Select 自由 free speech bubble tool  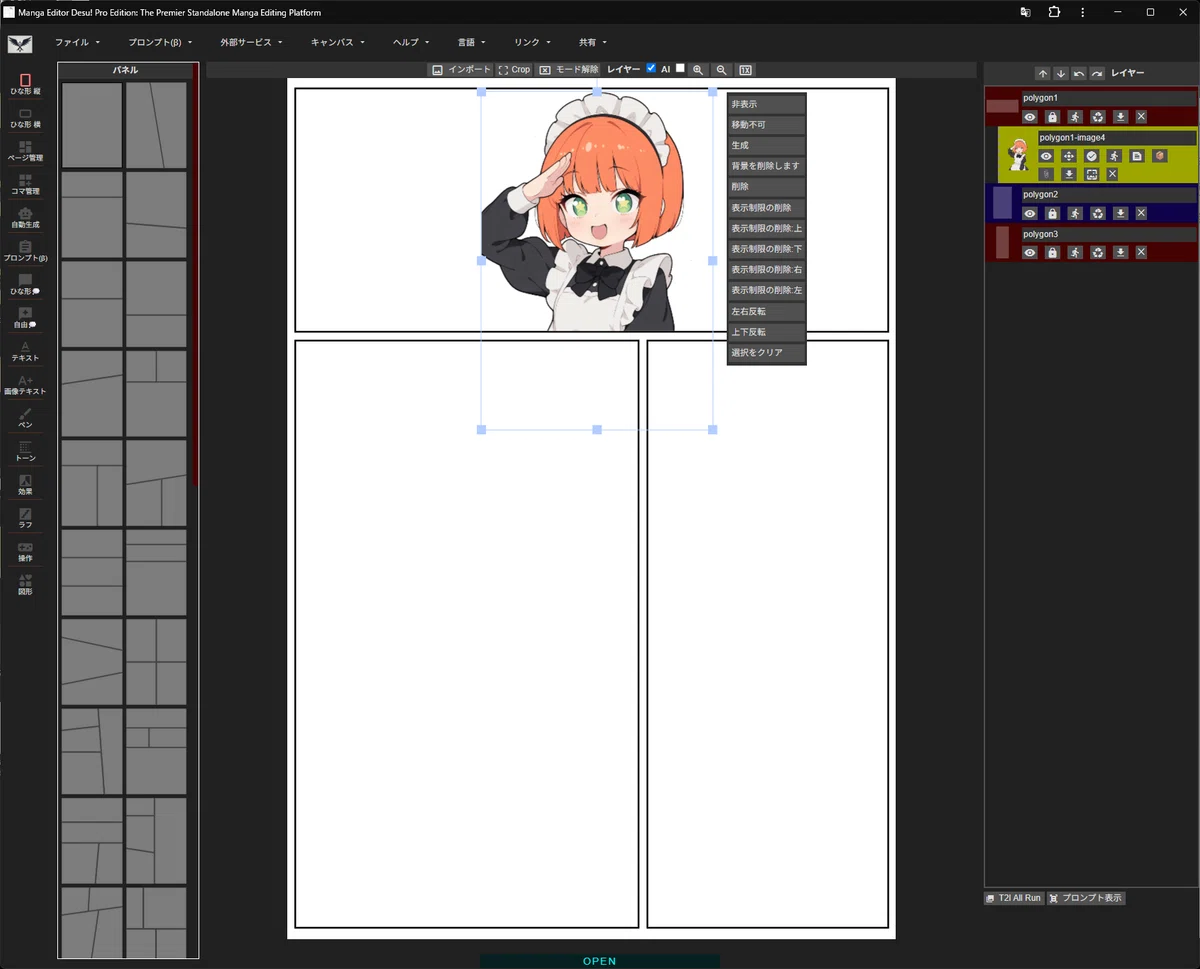25,318
